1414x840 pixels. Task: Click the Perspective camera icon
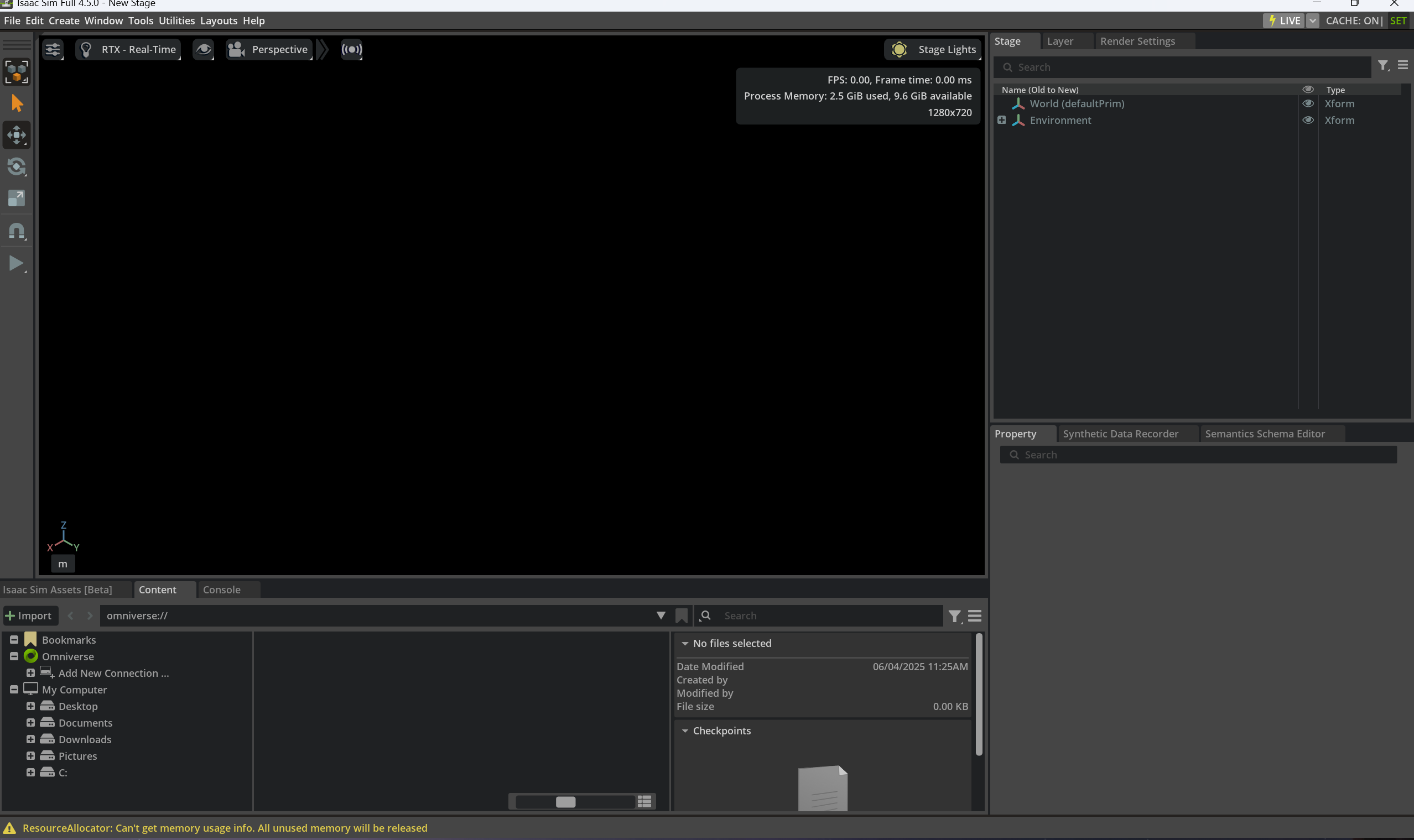point(236,49)
